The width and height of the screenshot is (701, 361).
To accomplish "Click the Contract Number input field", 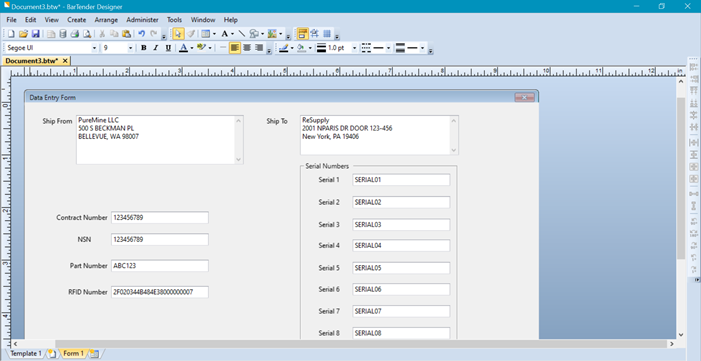I will point(160,217).
